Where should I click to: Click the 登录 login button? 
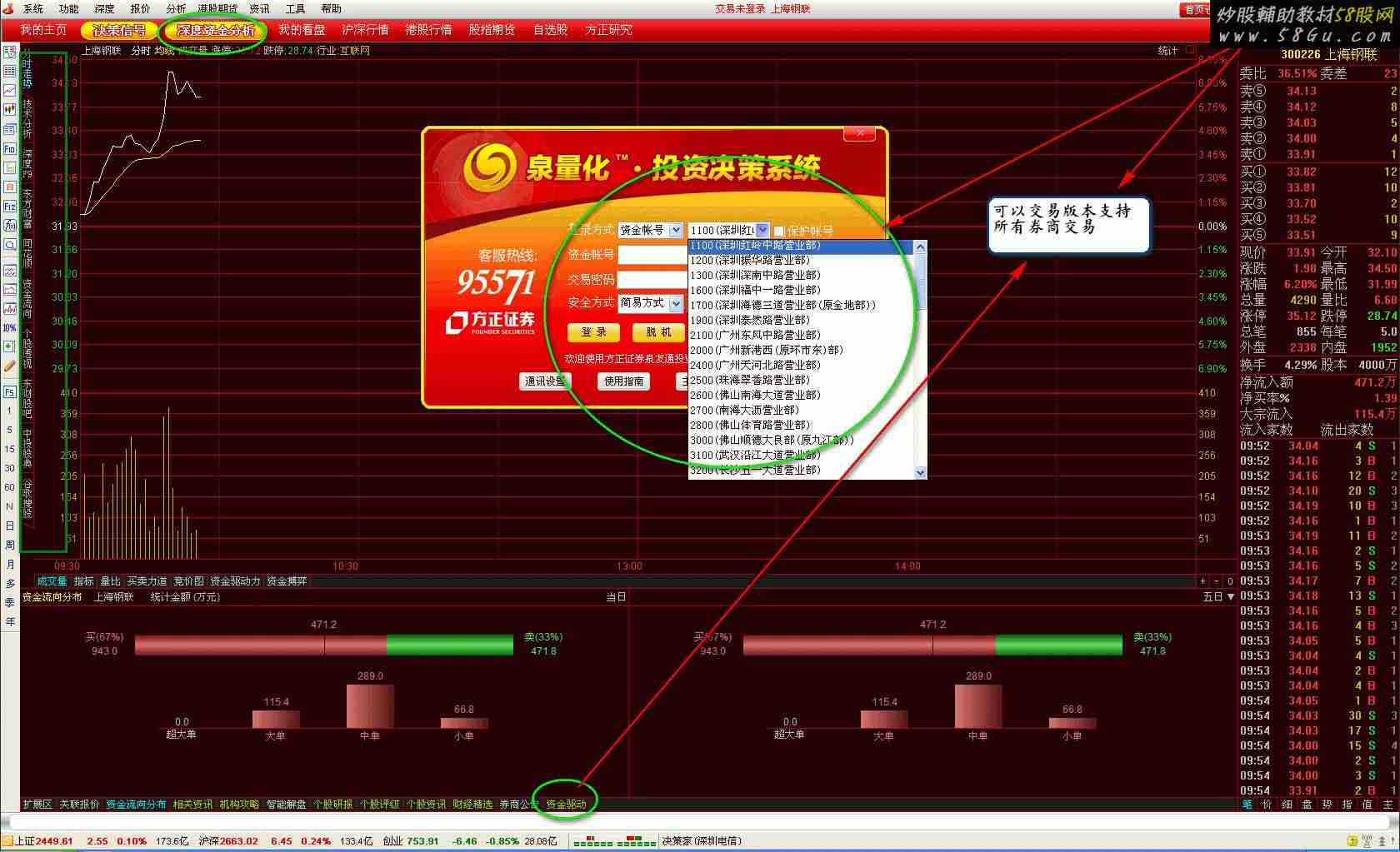tap(594, 332)
